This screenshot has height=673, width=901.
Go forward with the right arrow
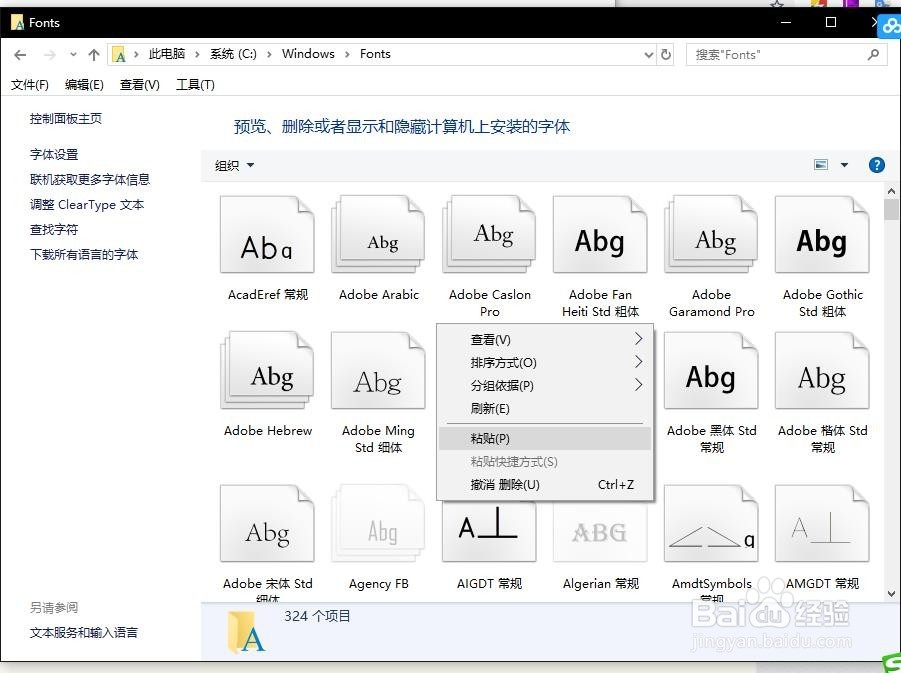(x=50, y=55)
